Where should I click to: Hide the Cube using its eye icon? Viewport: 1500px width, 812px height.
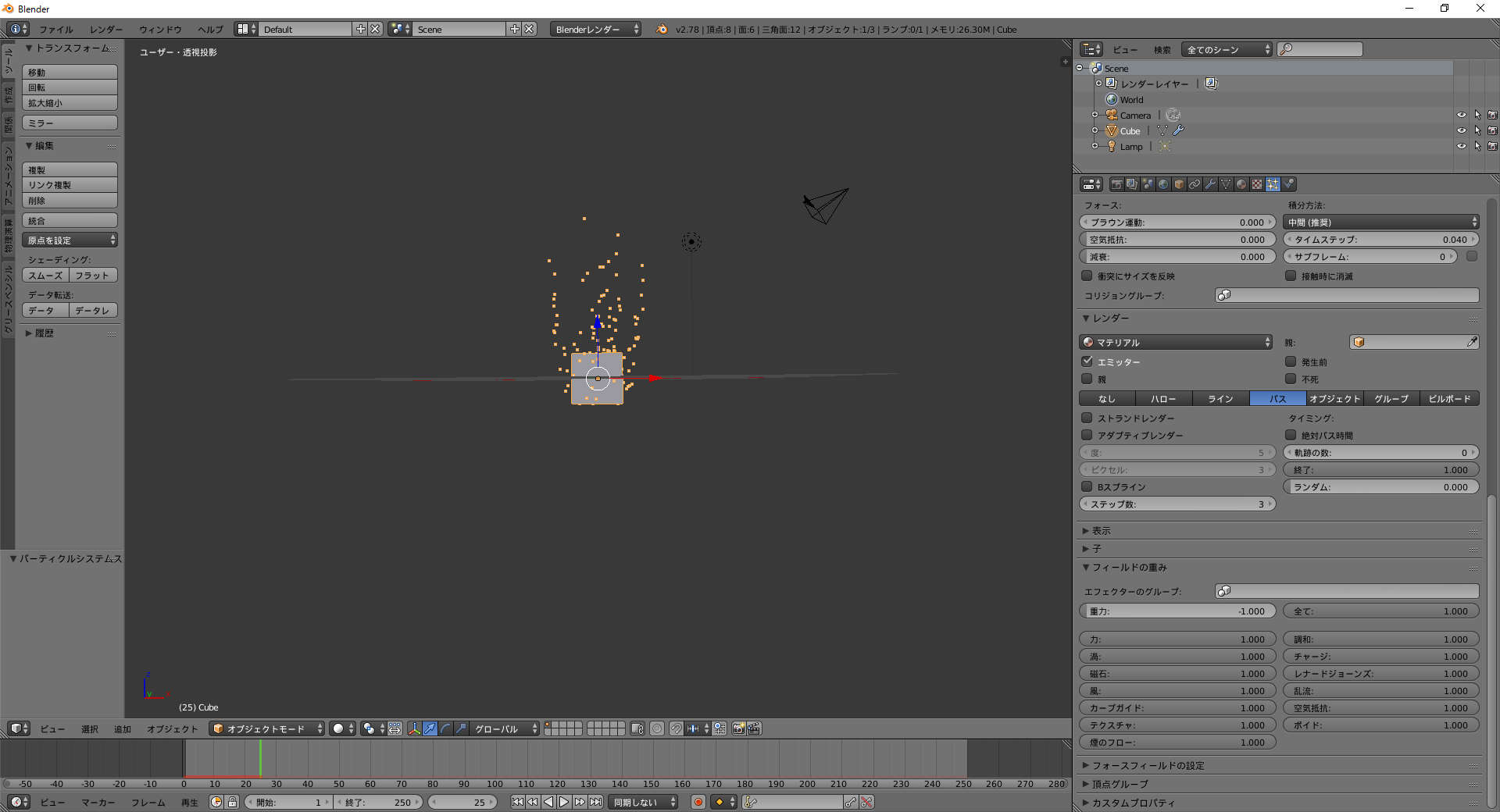tap(1461, 130)
